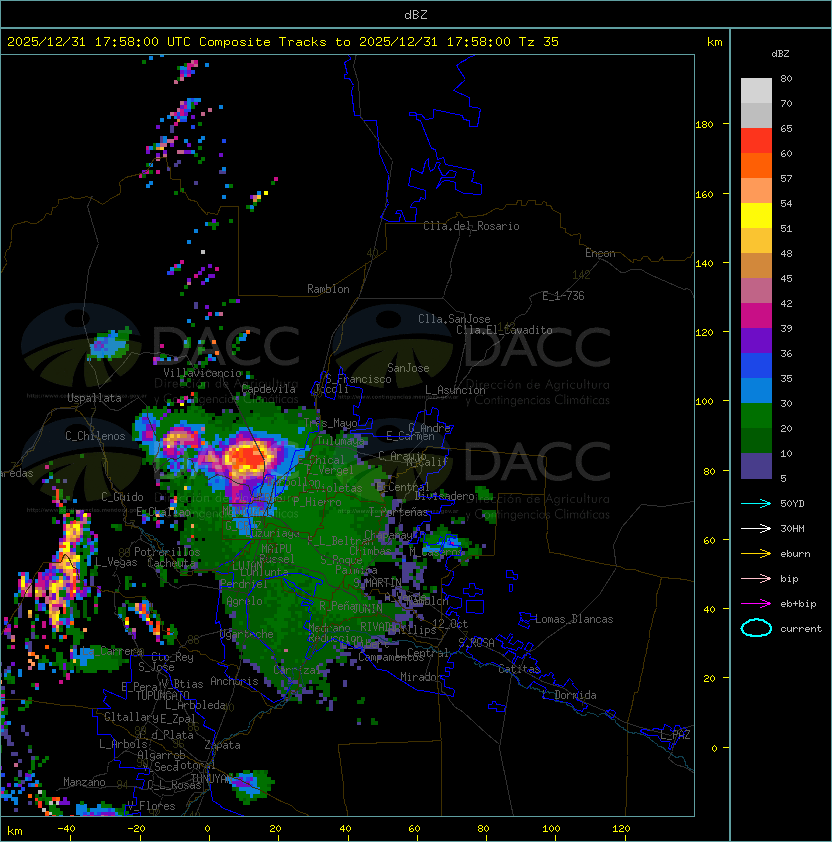
Task: Click the cyan 'current' ellipse legend symbol
Action: 756,628
